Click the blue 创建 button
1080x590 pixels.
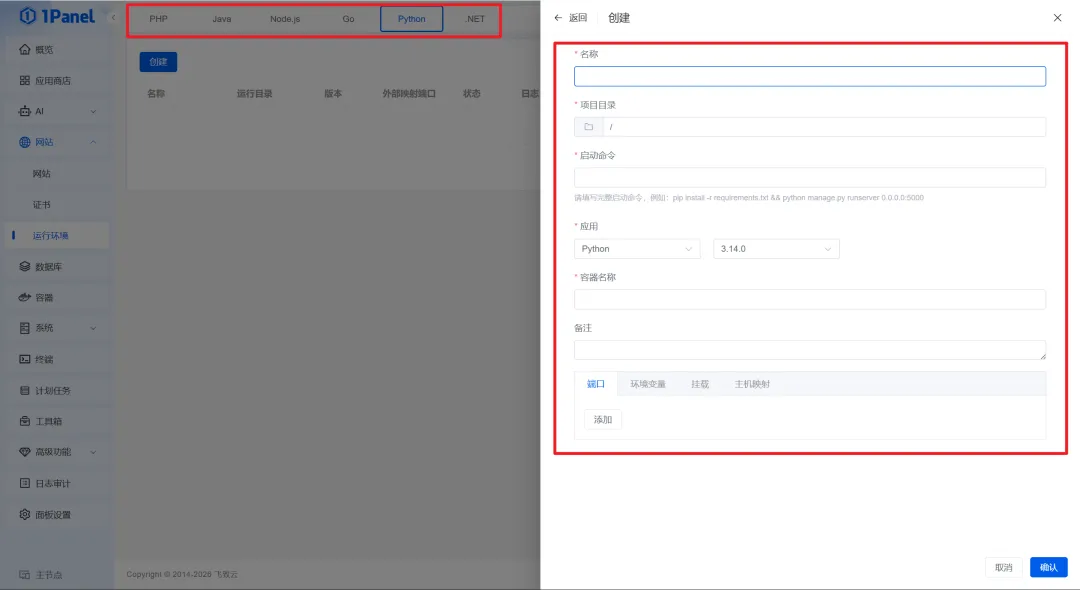pyautogui.click(x=158, y=62)
